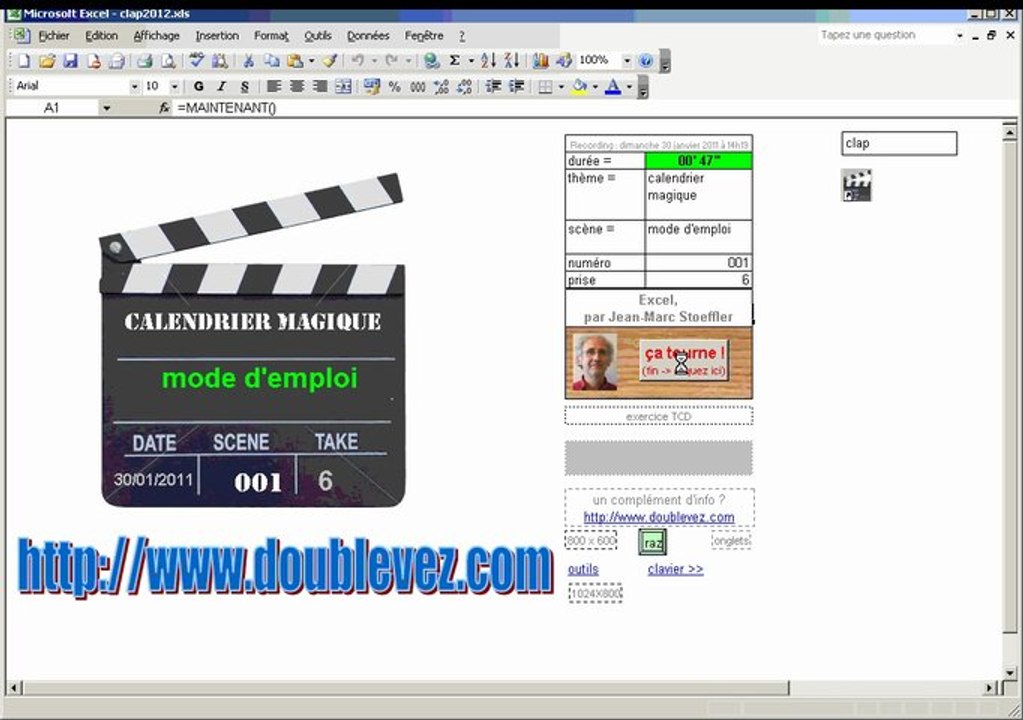Cut selection with the scissors icon

(248, 61)
